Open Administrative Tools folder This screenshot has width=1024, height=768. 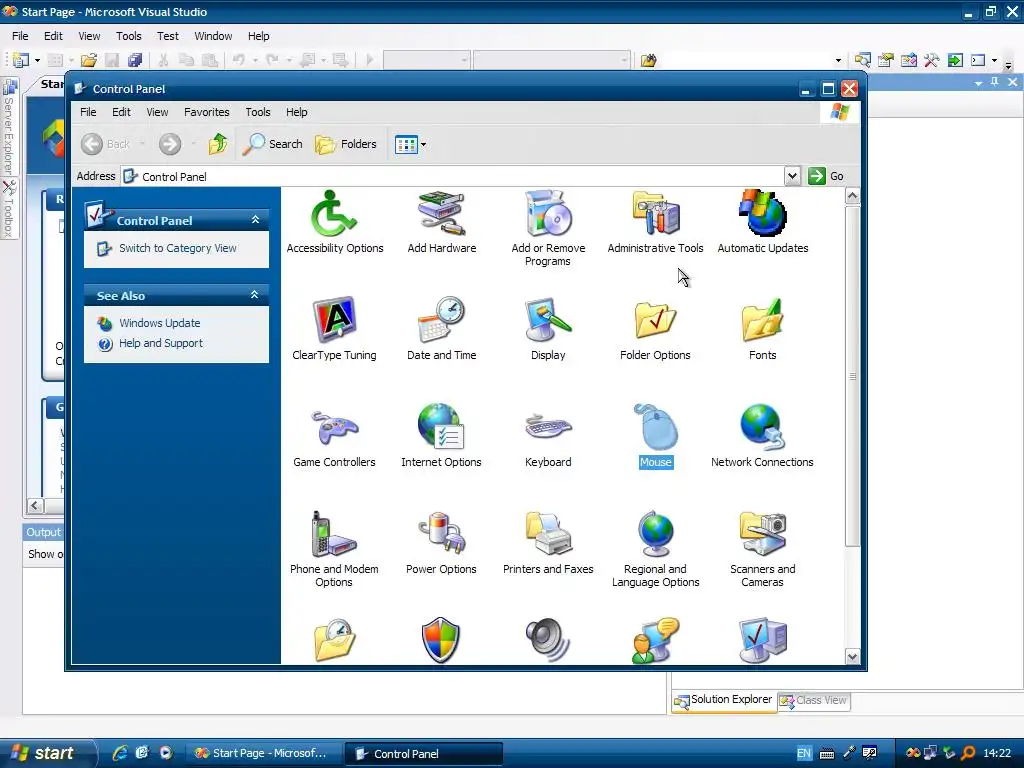click(x=655, y=223)
